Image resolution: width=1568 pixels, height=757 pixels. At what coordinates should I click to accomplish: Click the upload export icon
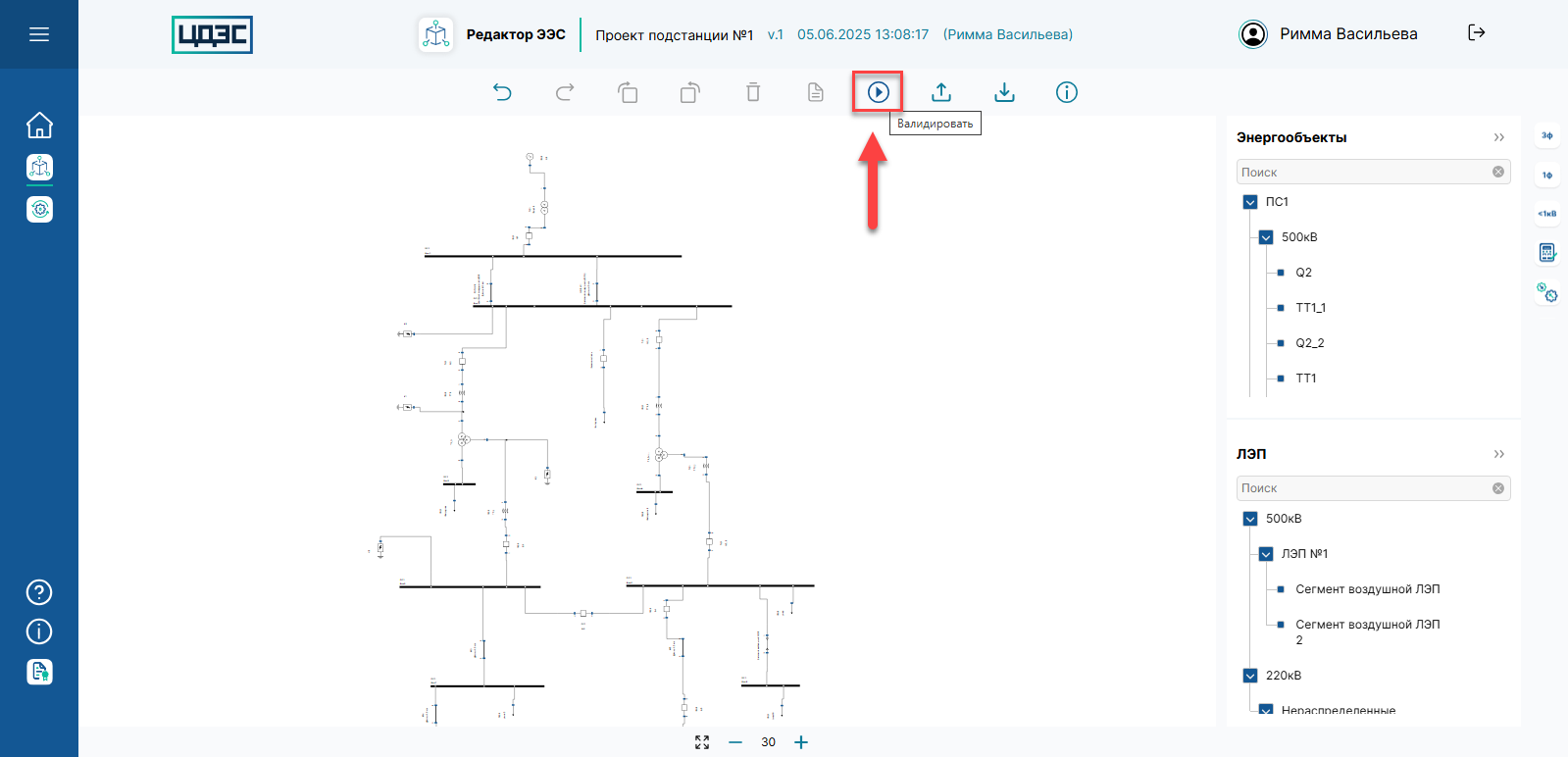point(941,92)
